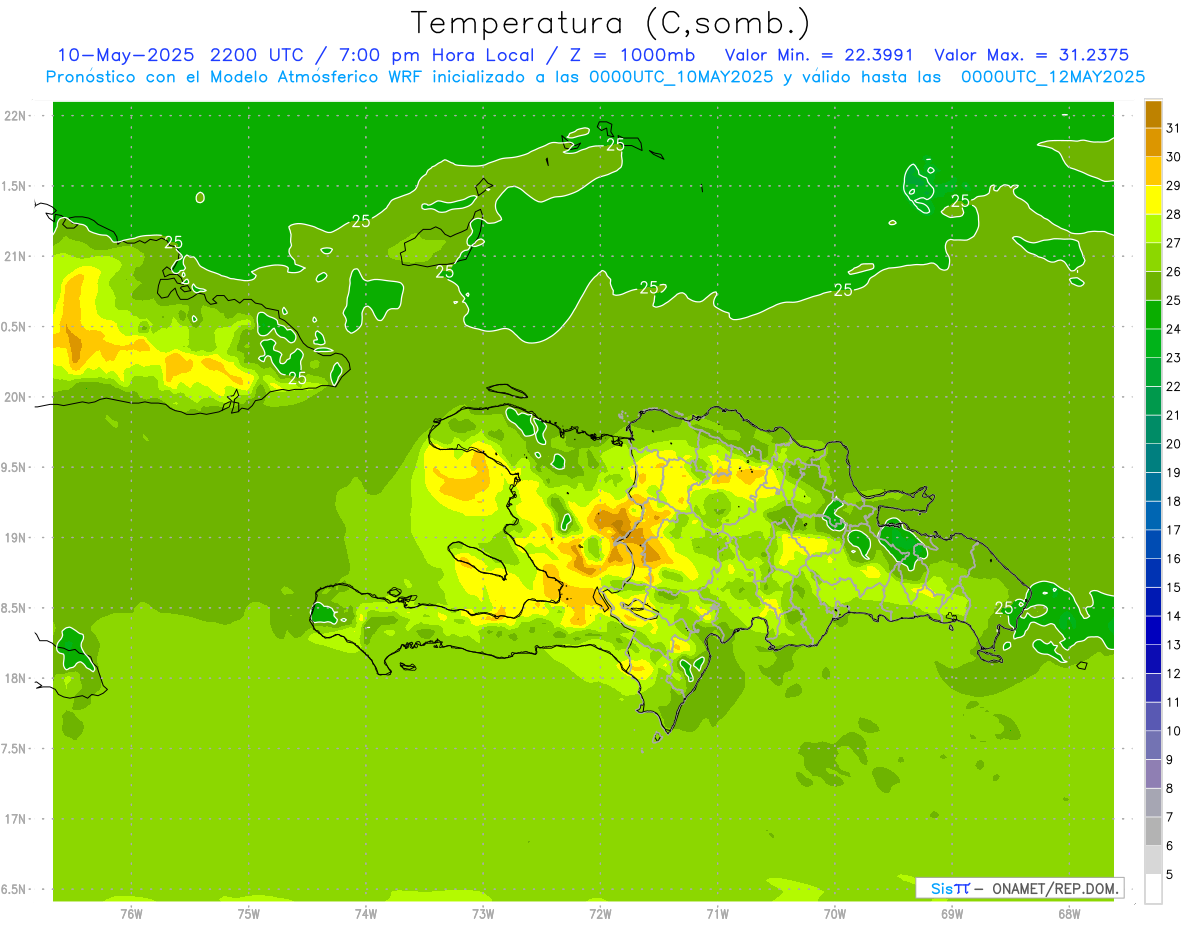The image size is (1200, 927).
Task: Click the '12' value on the color scale
Action: 1174,674
